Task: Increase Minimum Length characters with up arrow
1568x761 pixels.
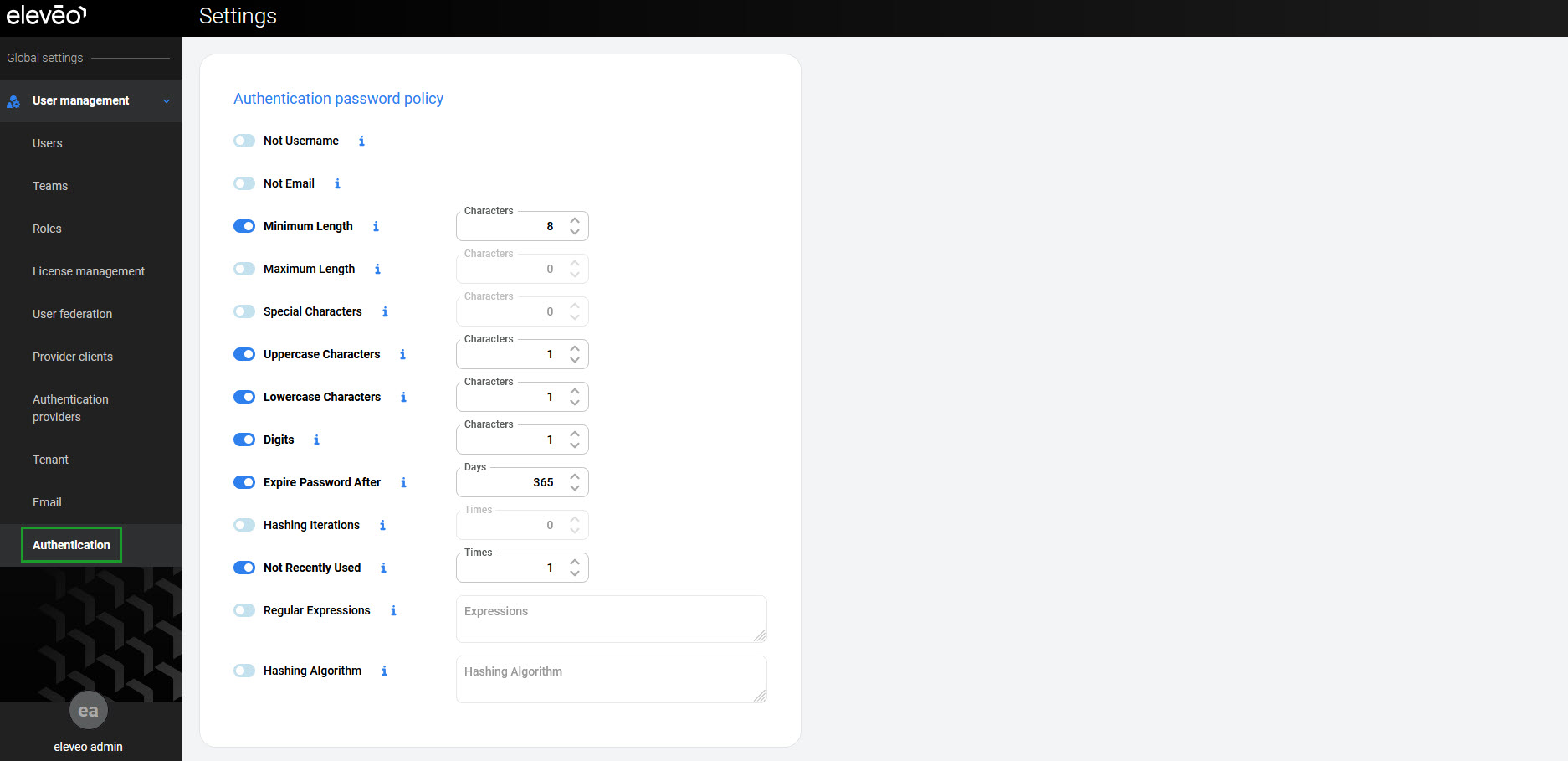Action: click(x=575, y=221)
